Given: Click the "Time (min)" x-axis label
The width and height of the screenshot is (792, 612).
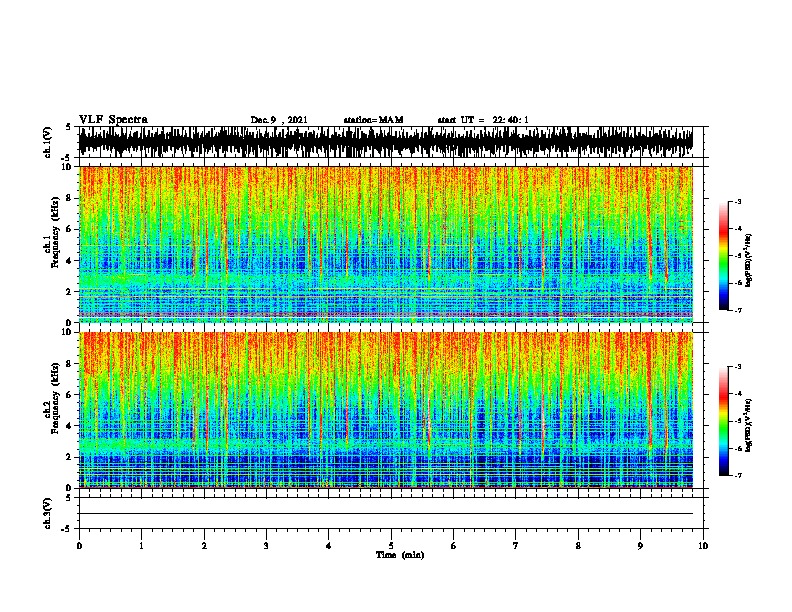Looking at the screenshot, I should pyautogui.click(x=400, y=555).
